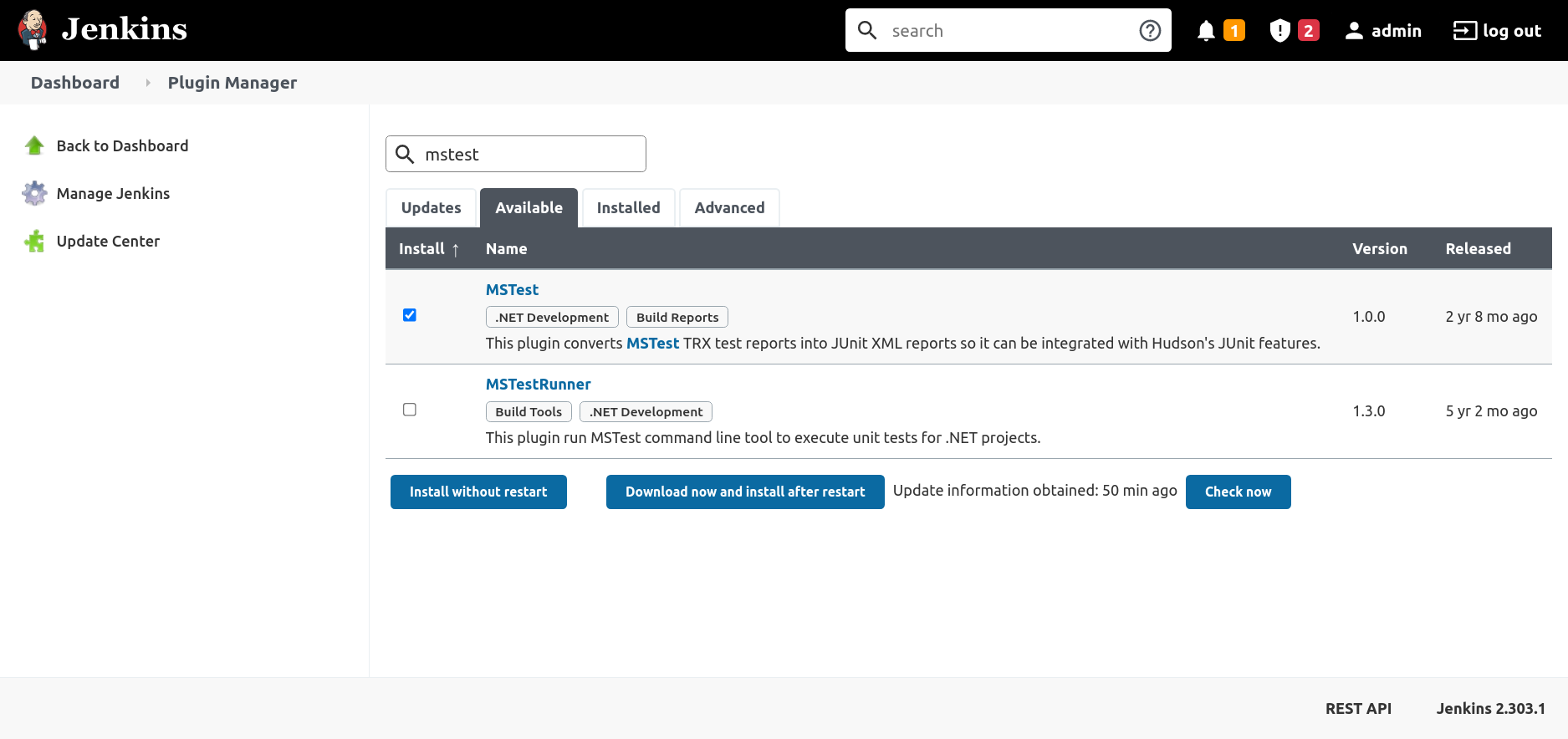Image resolution: width=1568 pixels, height=739 pixels.
Task: Open the Advanced tab
Action: click(729, 208)
